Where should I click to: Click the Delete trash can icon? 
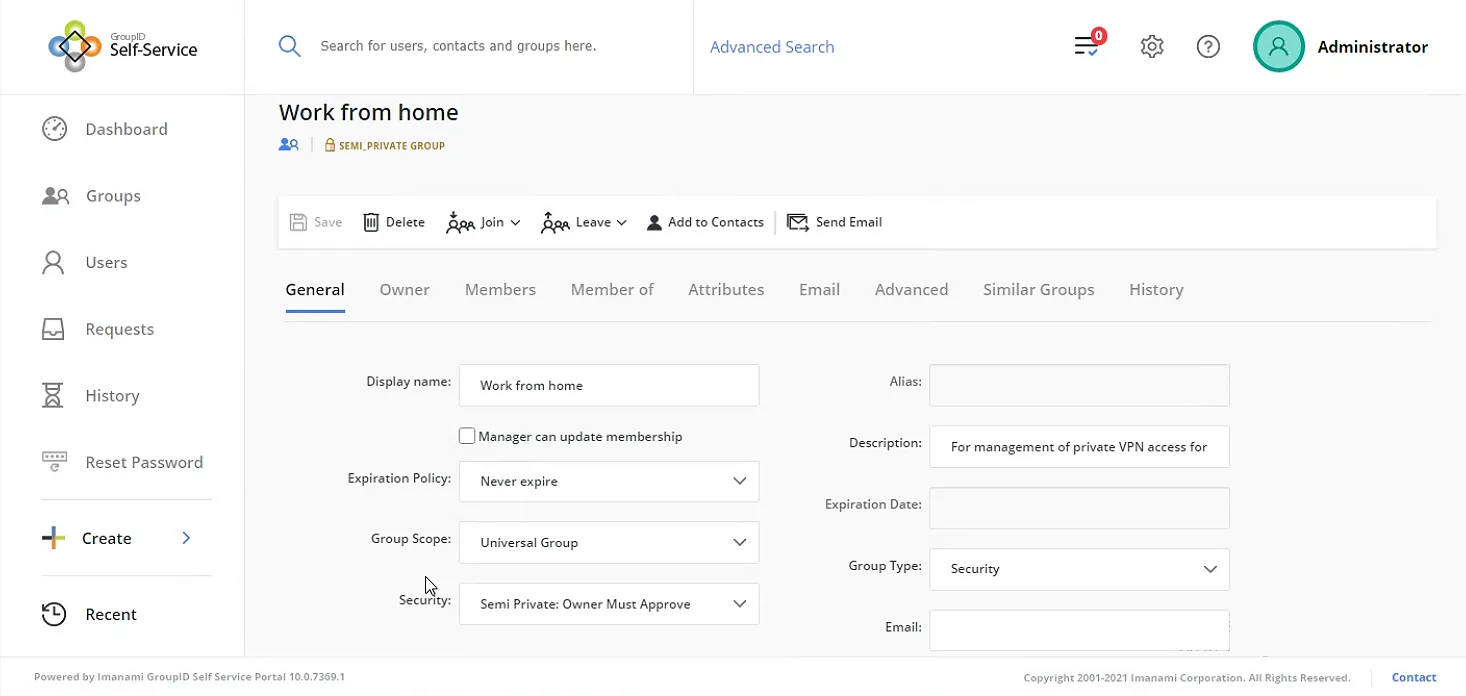[x=371, y=222]
